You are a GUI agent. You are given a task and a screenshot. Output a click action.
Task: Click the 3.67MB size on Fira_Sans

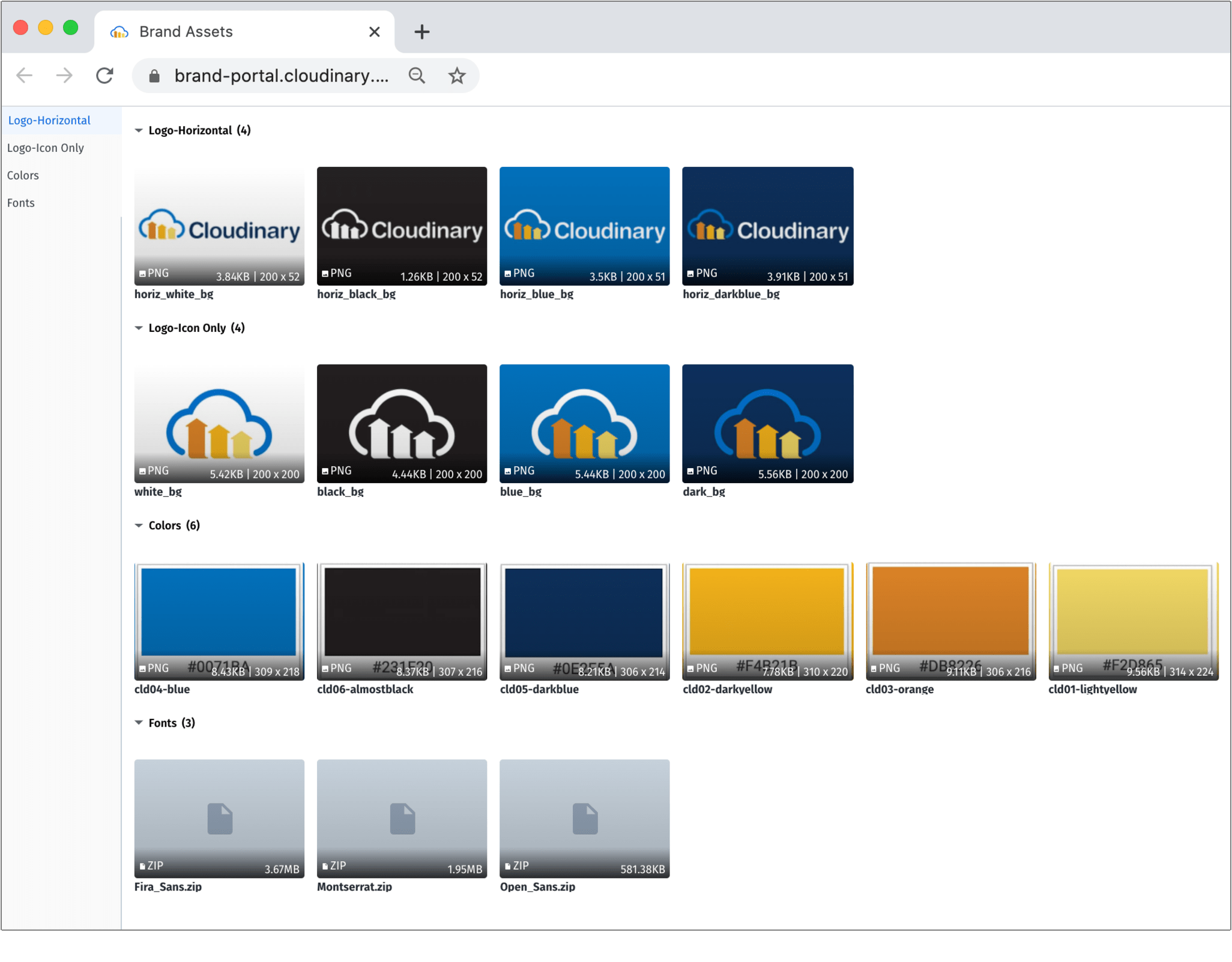coord(282,869)
